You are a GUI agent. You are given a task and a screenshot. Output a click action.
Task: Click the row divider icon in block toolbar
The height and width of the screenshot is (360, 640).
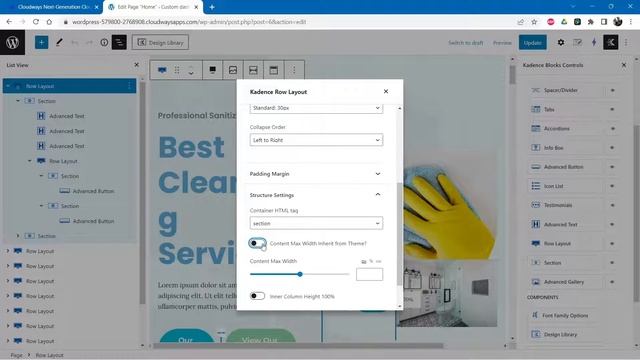253,70
